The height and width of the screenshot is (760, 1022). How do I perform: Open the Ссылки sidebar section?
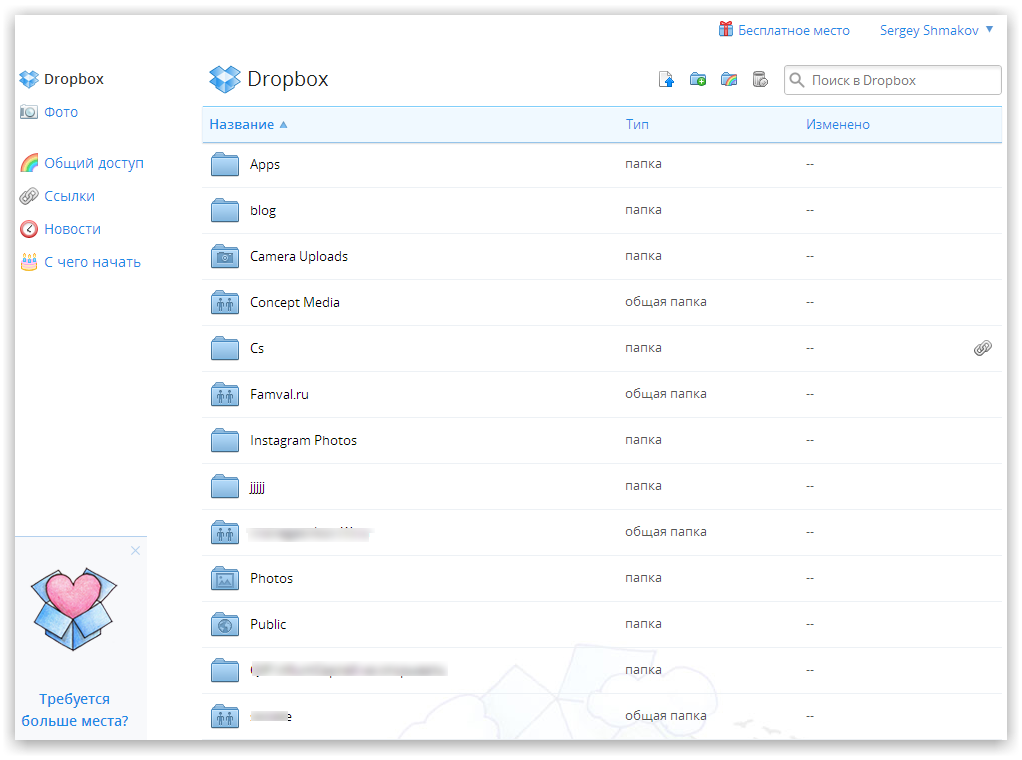pyautogui.click(x=69, y=196)
